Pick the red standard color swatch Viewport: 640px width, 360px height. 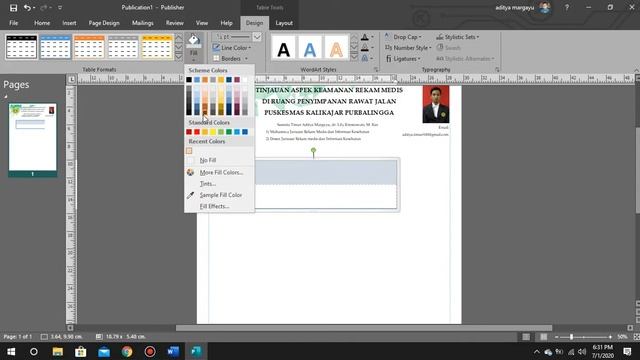(x=197, y=132)
